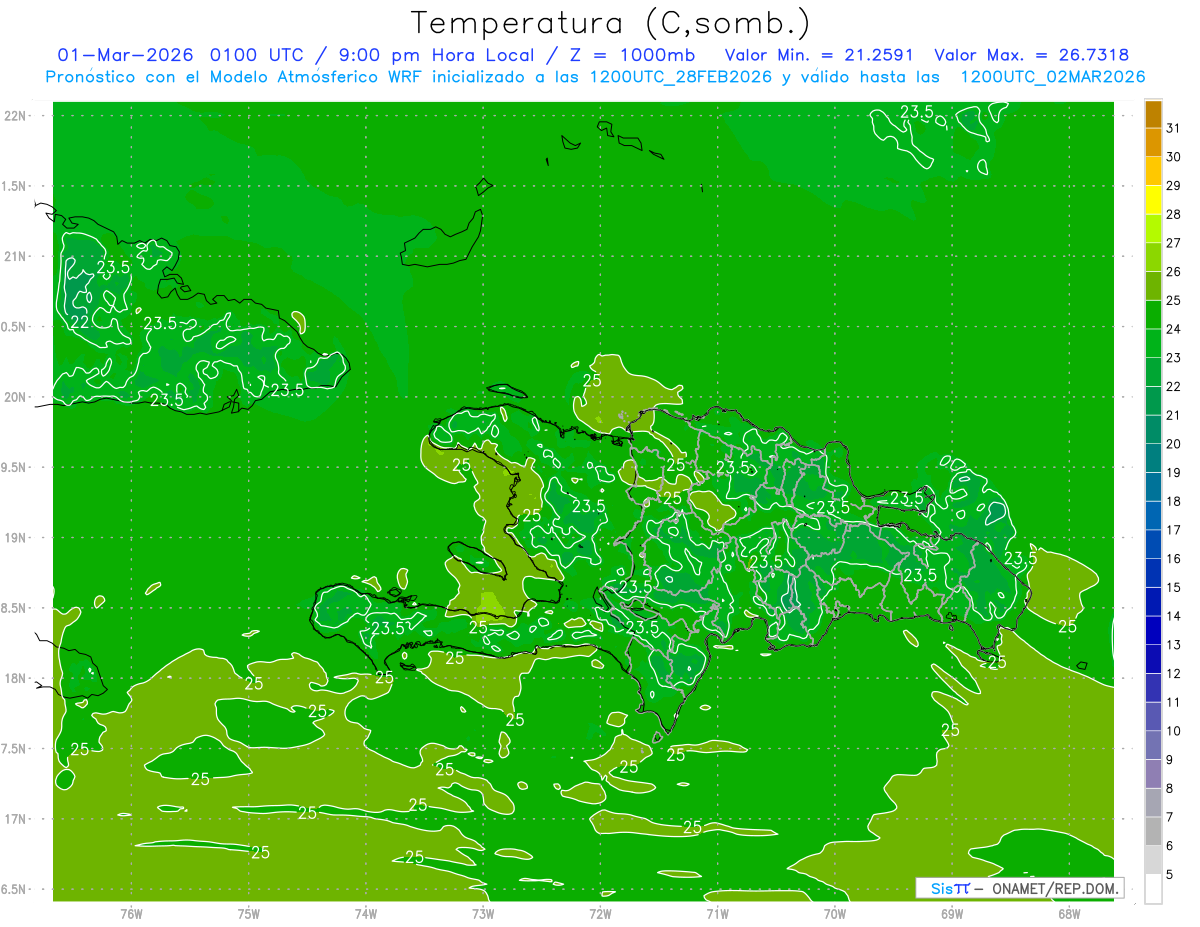Click the 1.5N latitude axis label
The image size is (1200, 927).
pyautogui.click(x=14, y=186)
